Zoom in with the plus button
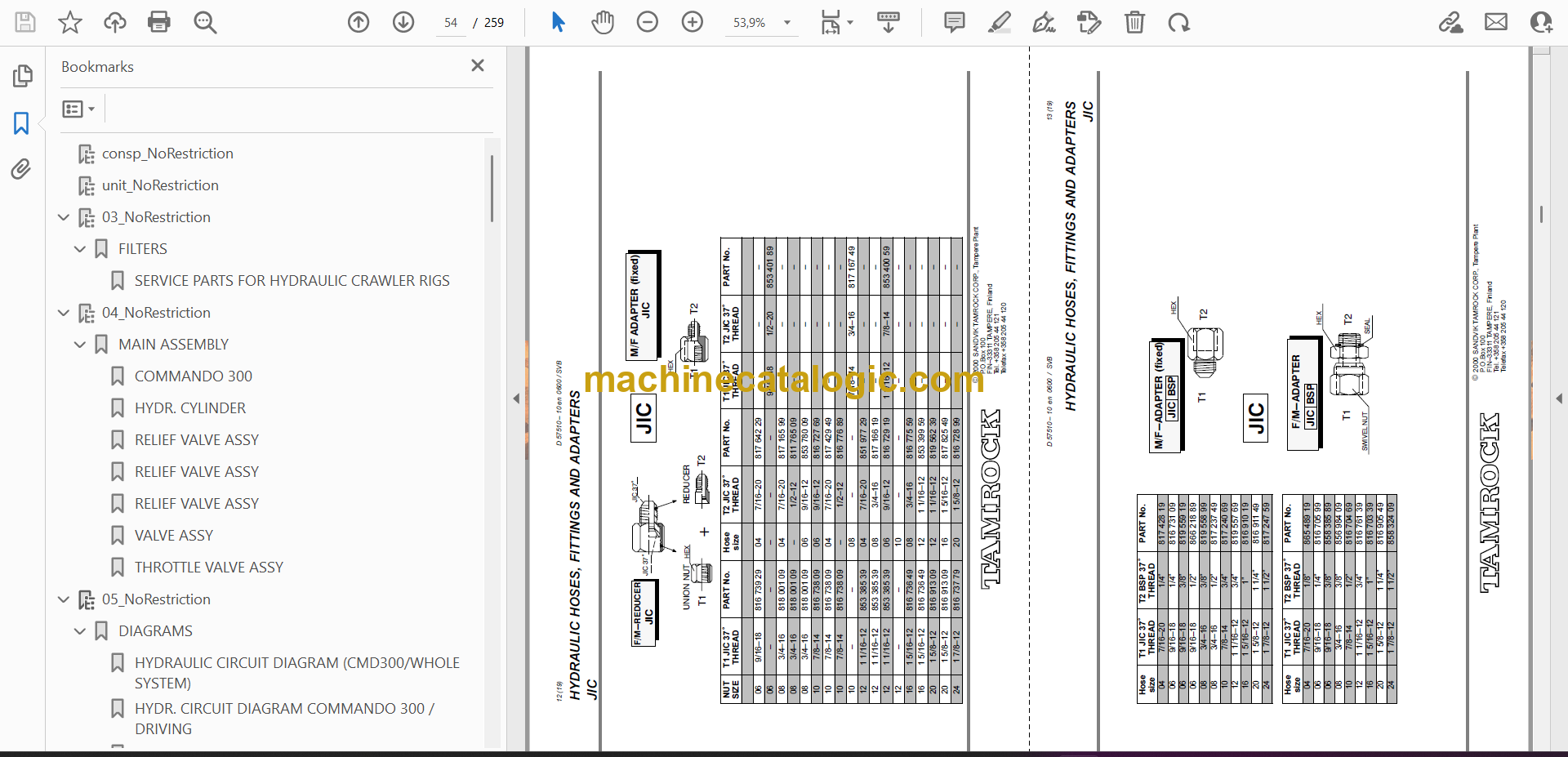The height and width of the screenshot is (757, 1568). tap(693, 22)
